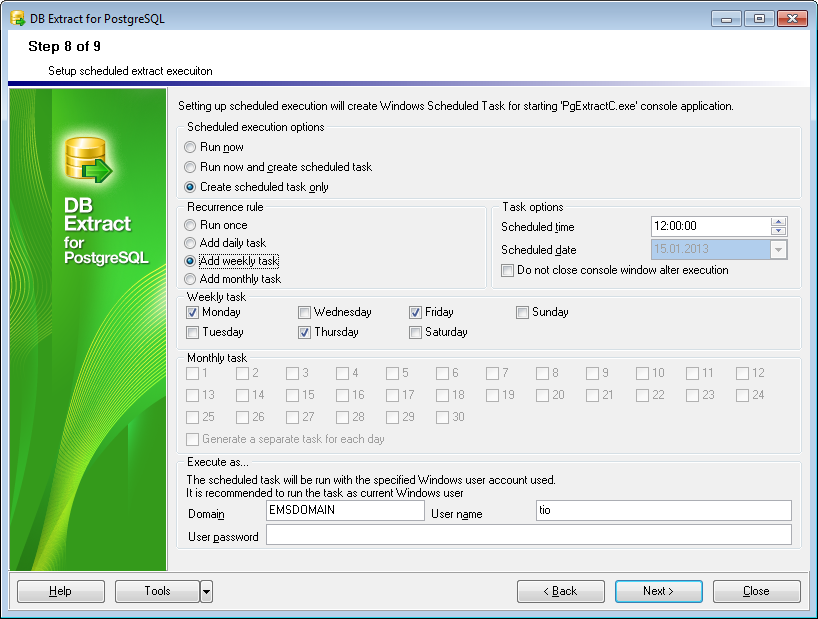This screenshot has width=818, height=619.
Task: Uncheck the Monday checkbox
Action: click(x=193, y=312)
